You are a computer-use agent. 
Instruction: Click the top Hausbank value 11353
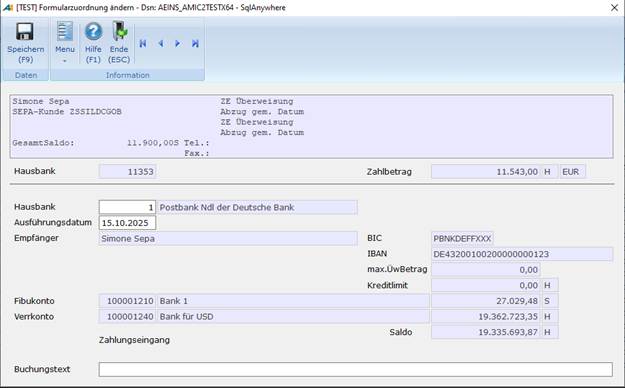pos(127,172)
